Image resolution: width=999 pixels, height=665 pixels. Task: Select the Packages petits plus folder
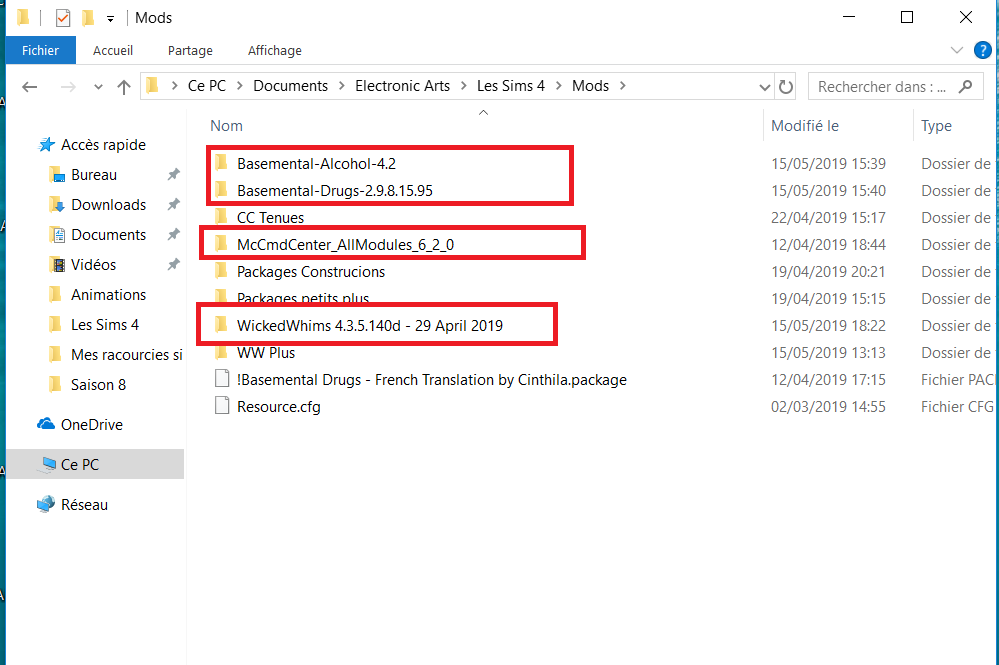(x=303, y=297)
